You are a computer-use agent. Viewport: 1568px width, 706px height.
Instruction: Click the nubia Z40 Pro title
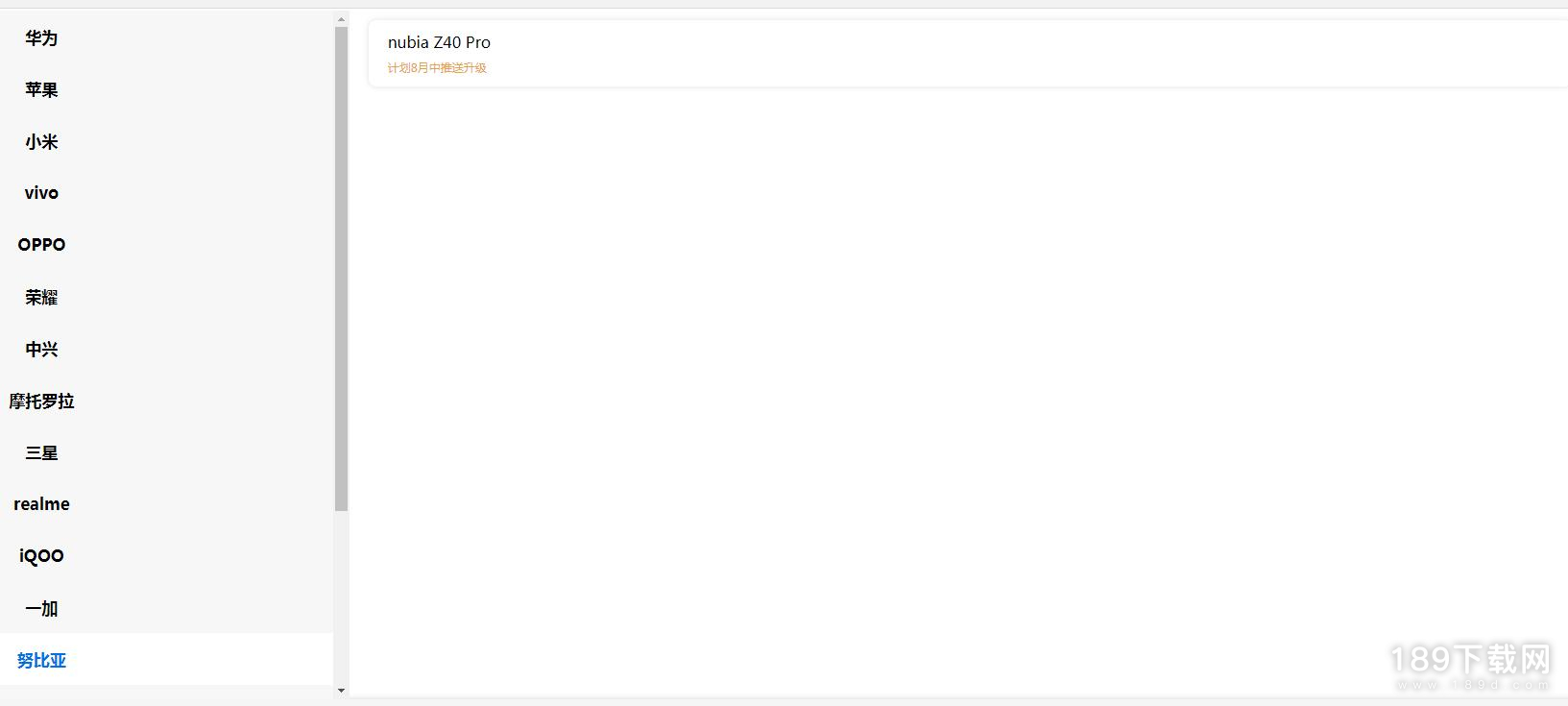pyautogui.click(x=439, y=42)
